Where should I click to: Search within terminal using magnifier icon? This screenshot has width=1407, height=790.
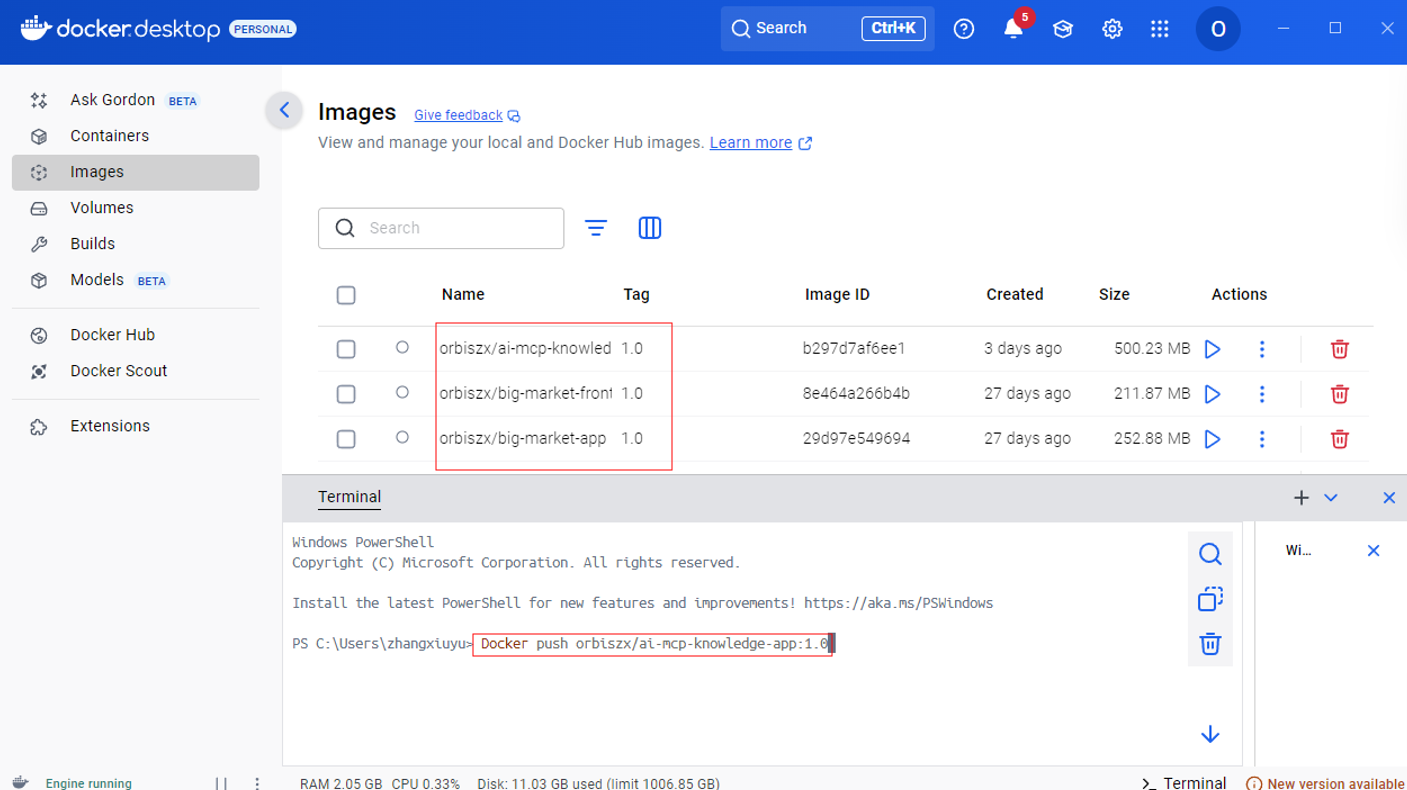coord(1210,554)
